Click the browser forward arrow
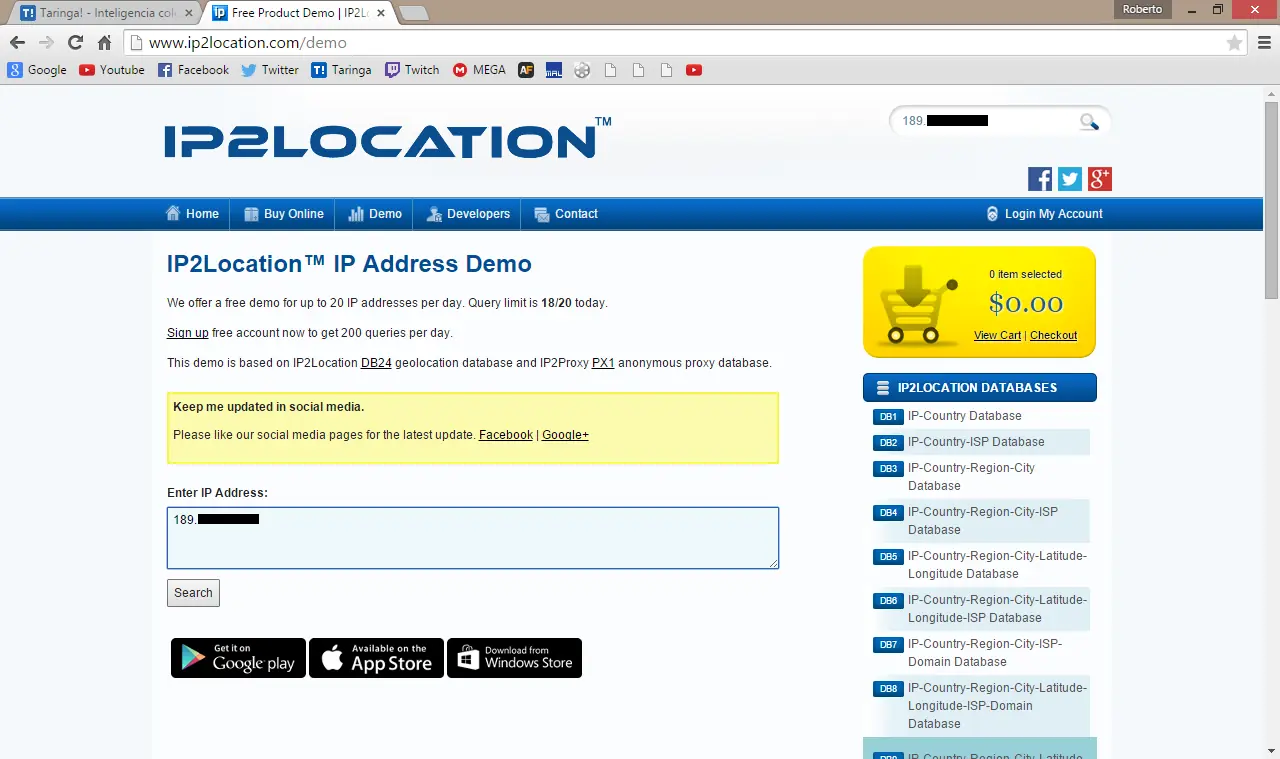The image size is (1280, 759). 46,43
